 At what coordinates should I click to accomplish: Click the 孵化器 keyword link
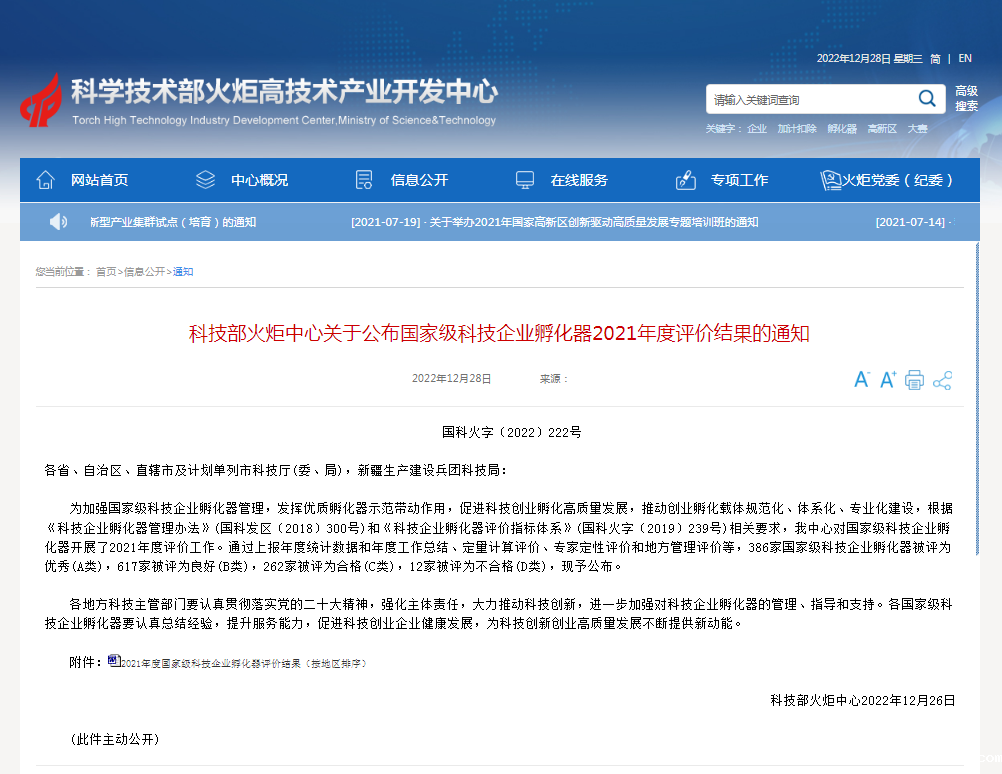842,129
